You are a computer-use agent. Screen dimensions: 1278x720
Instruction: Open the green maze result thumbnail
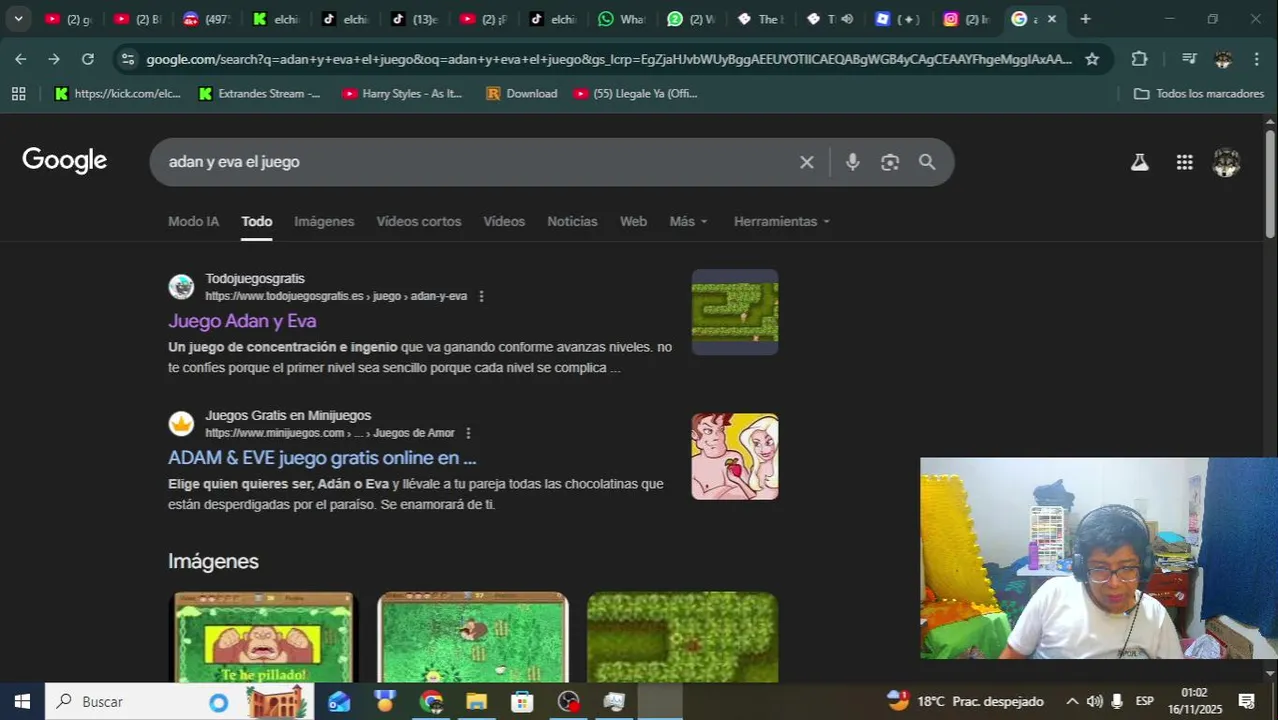(735, 312)
